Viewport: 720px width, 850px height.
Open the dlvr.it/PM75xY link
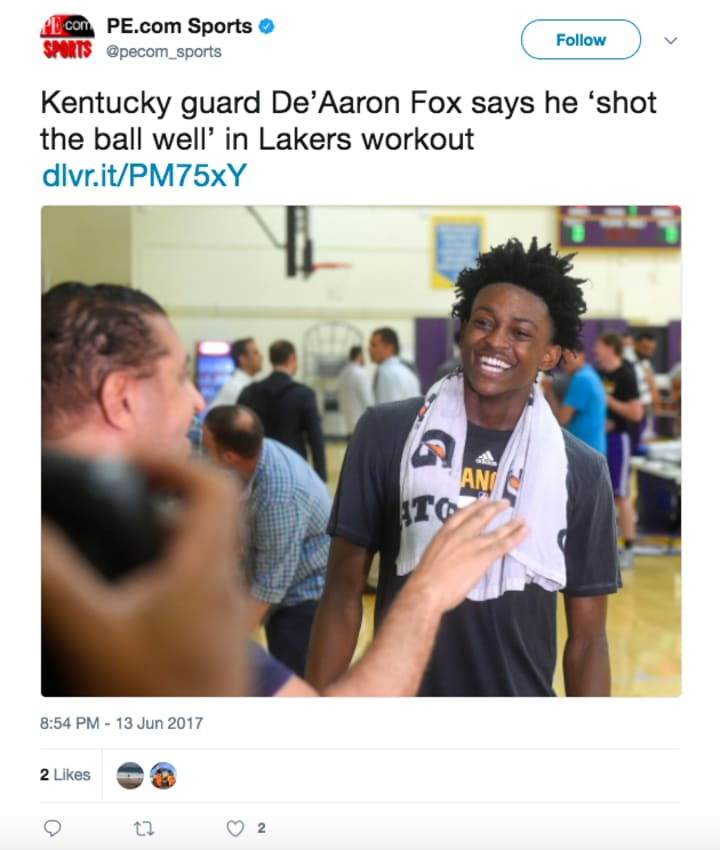coord(144,175)
